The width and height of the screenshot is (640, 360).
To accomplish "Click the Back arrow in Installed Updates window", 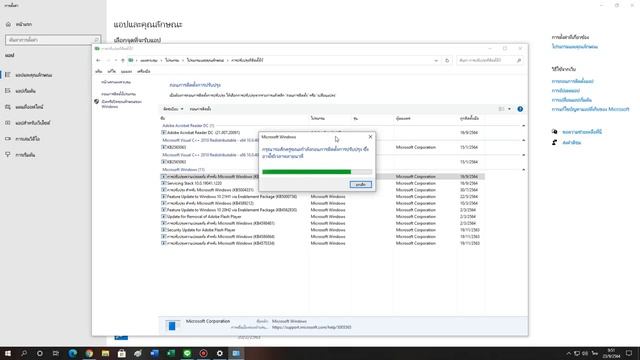I will (x=98, y=60).
